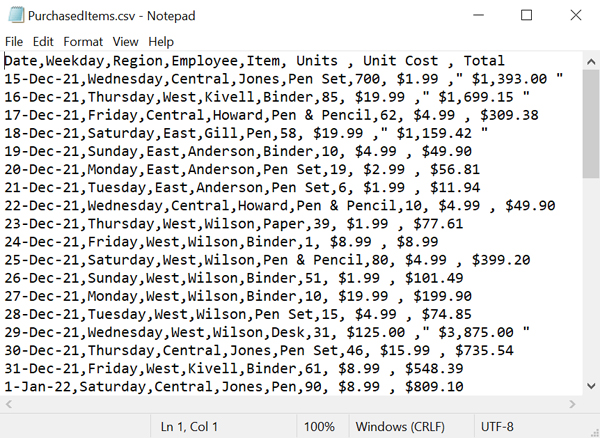The height and width of the screenshot is (438, 600).
Task: Click the Ln 1, Col 1 status section
Action: (x=189, y=426)
